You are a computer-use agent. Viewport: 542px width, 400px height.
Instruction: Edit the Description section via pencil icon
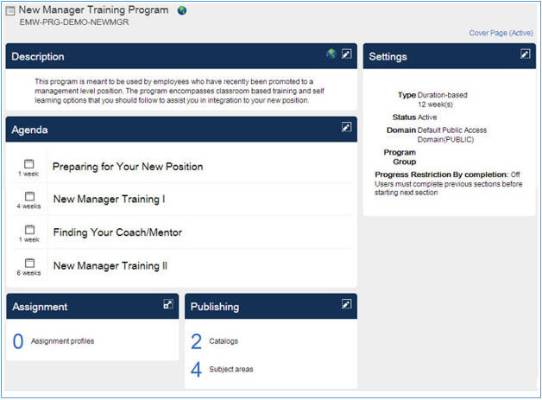coord(346,54)
